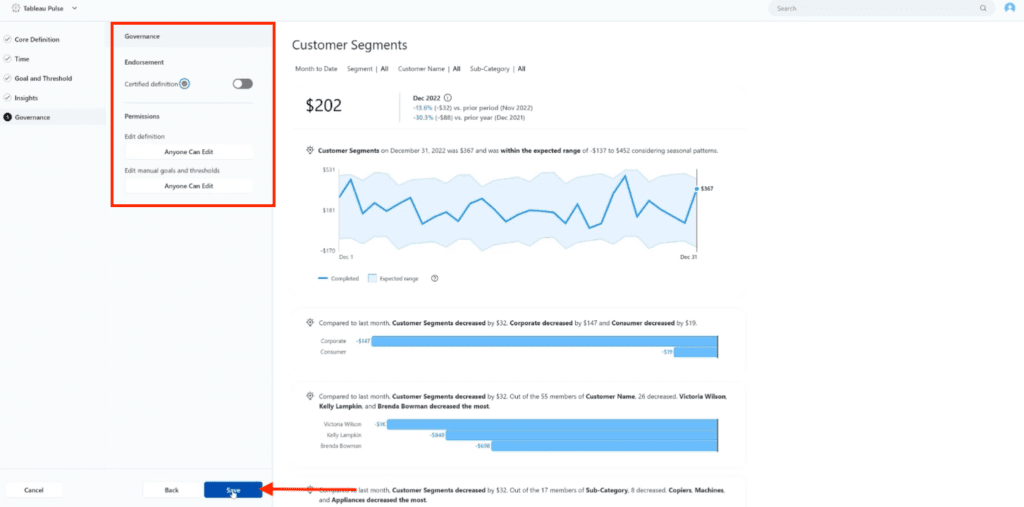Click the Tableau Pulse logo icon

coord(16,8)
